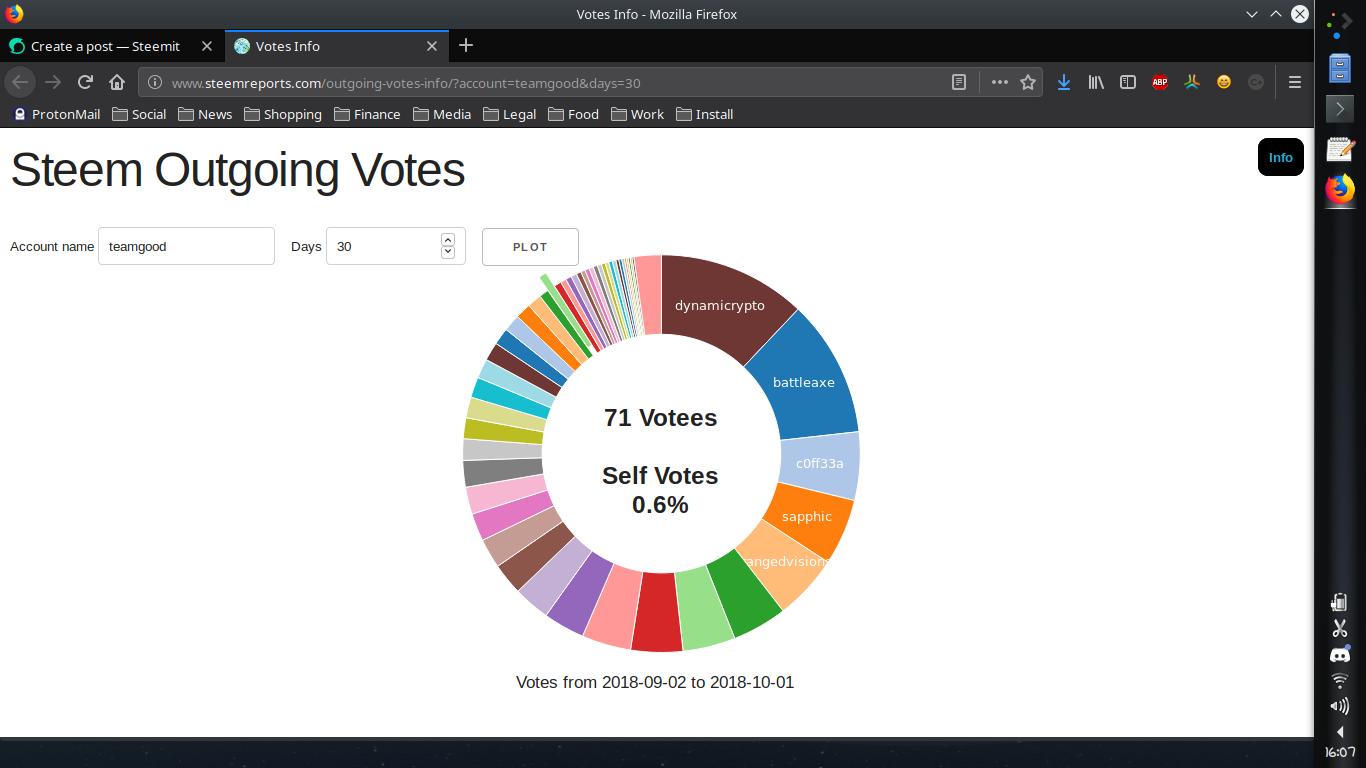
Task: Open a new browser tab
Action: coord(466,45)
